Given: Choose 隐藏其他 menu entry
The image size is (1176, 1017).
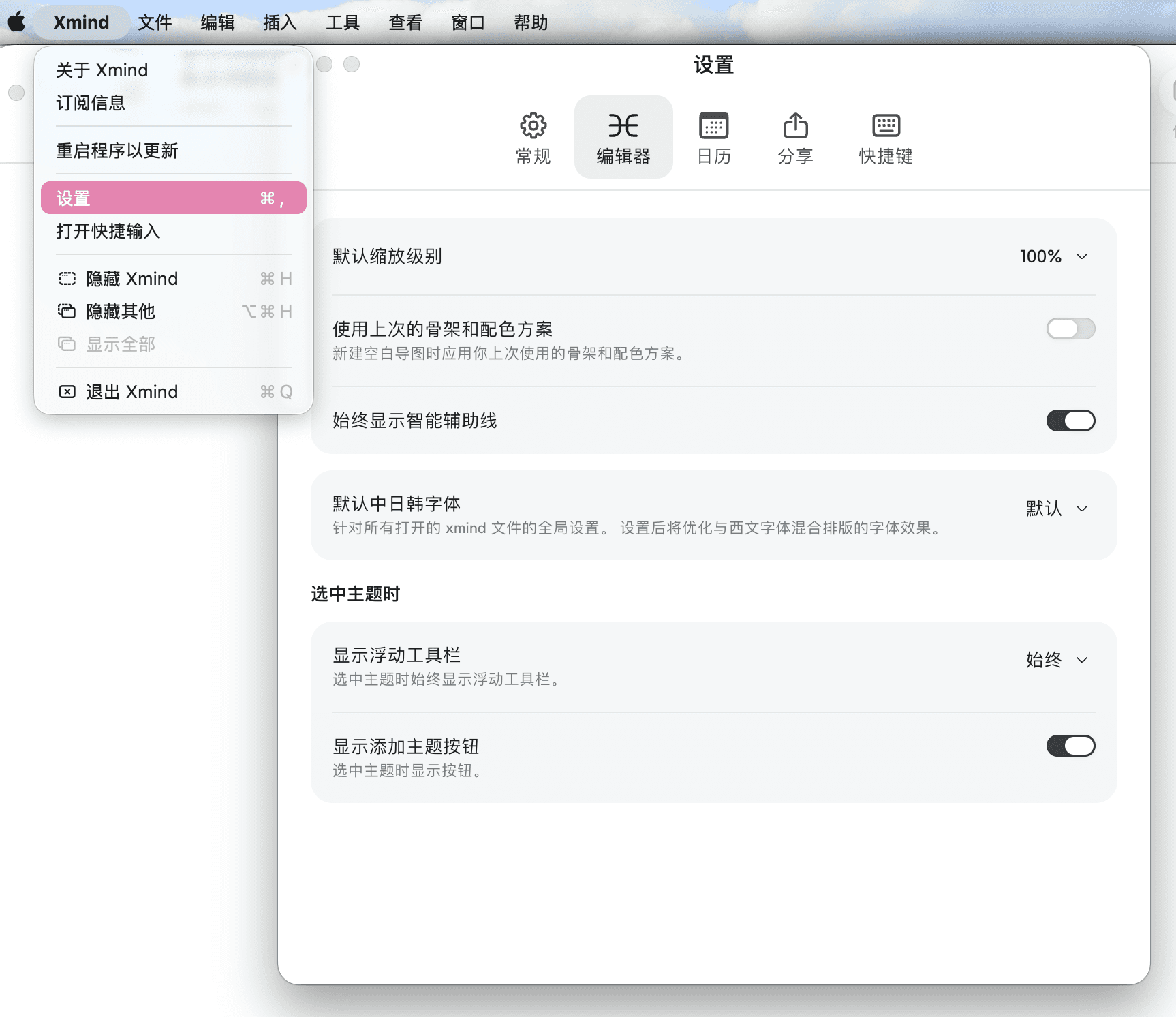Looking at the screenshot, I should coord(174,312).
